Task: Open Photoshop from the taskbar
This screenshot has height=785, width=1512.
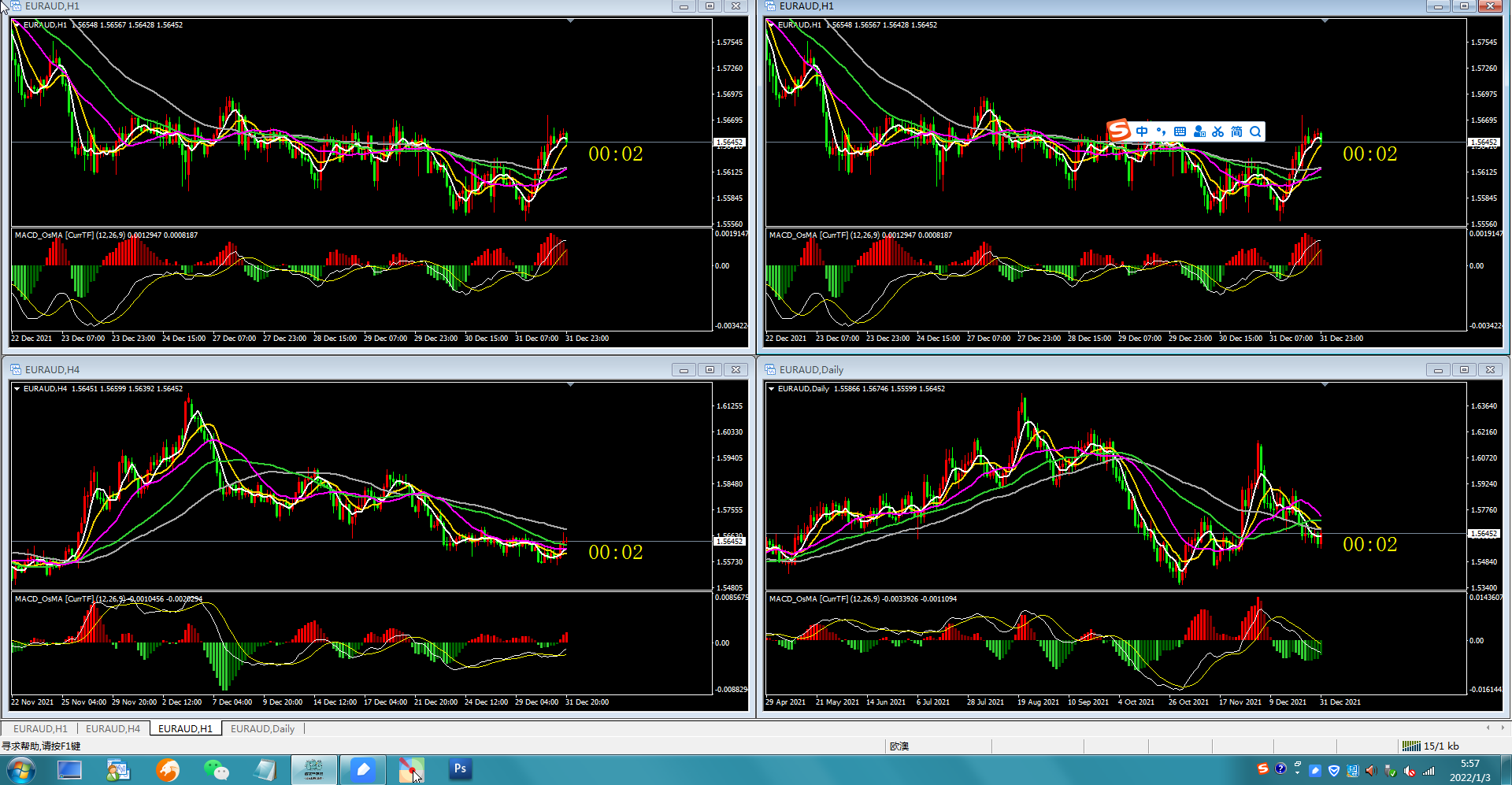Action: [x=460, y=769]
